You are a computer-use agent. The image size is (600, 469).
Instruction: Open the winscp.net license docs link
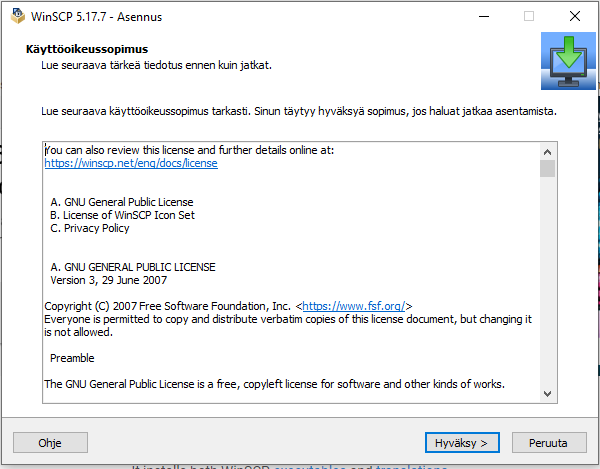click(130, 163)
